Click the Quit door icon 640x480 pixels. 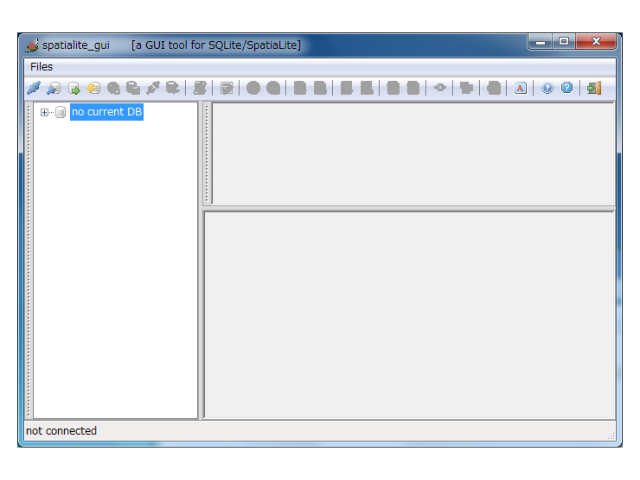(594, 88)
